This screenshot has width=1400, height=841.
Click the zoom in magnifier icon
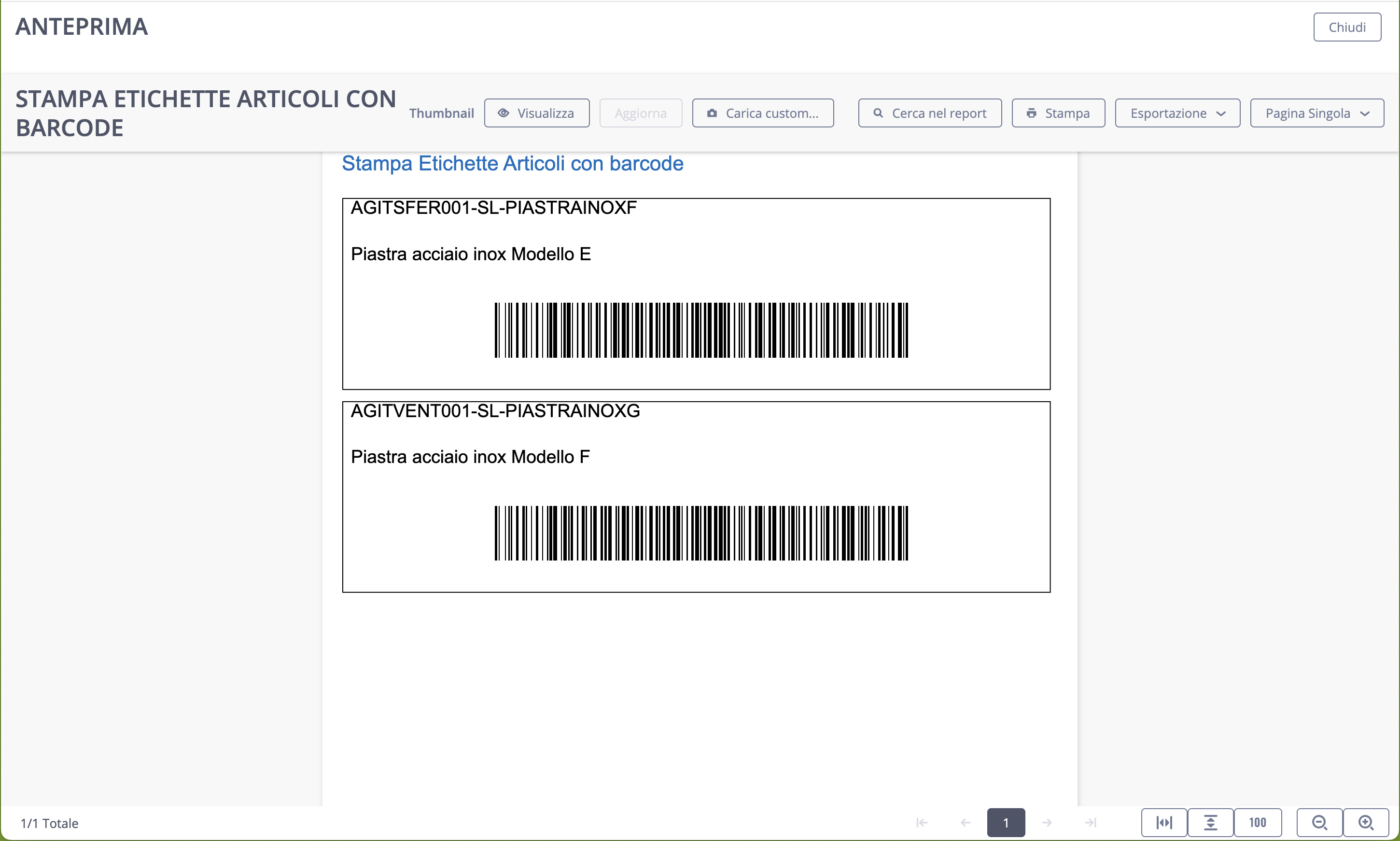pos(1366,822)
